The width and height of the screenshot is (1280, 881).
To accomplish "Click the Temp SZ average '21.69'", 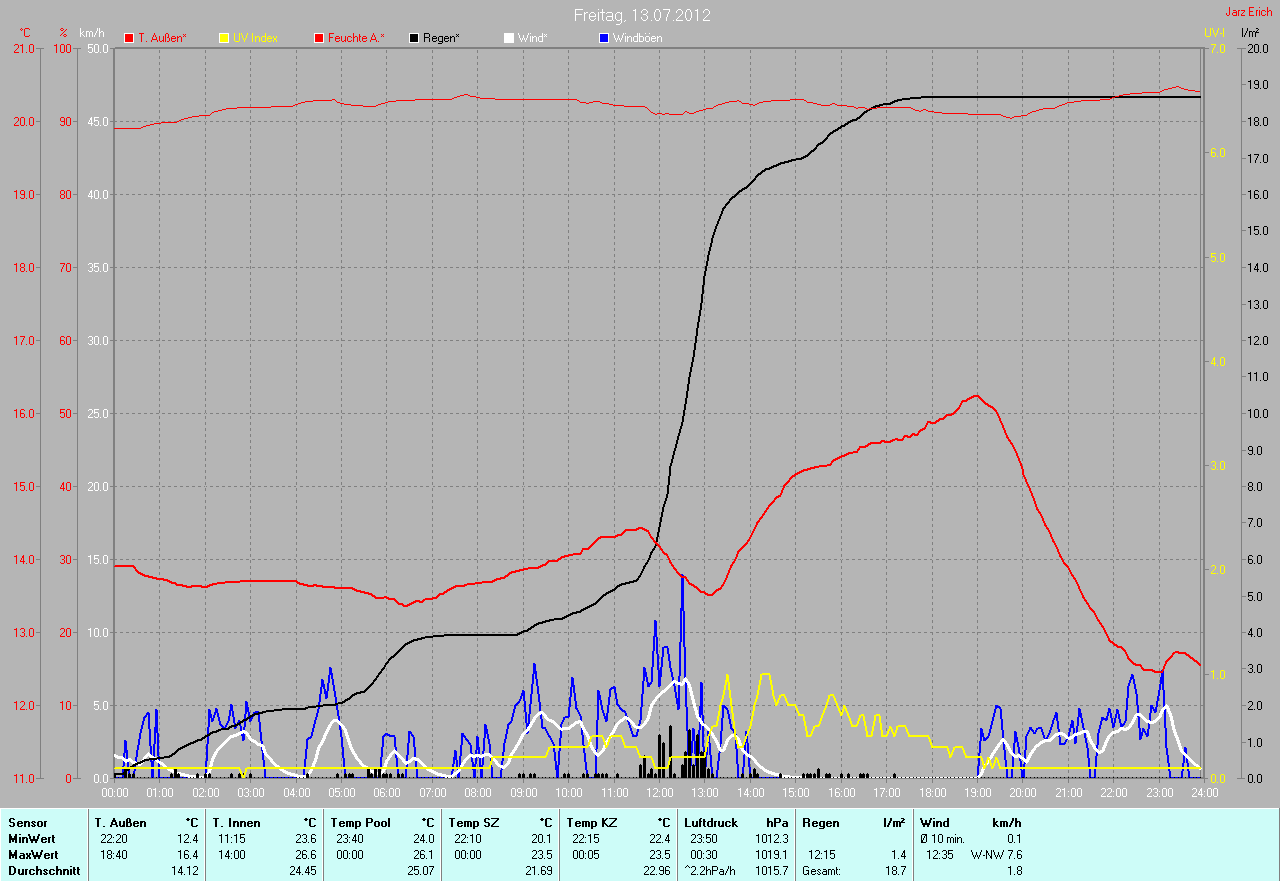I will coord(538,871).
